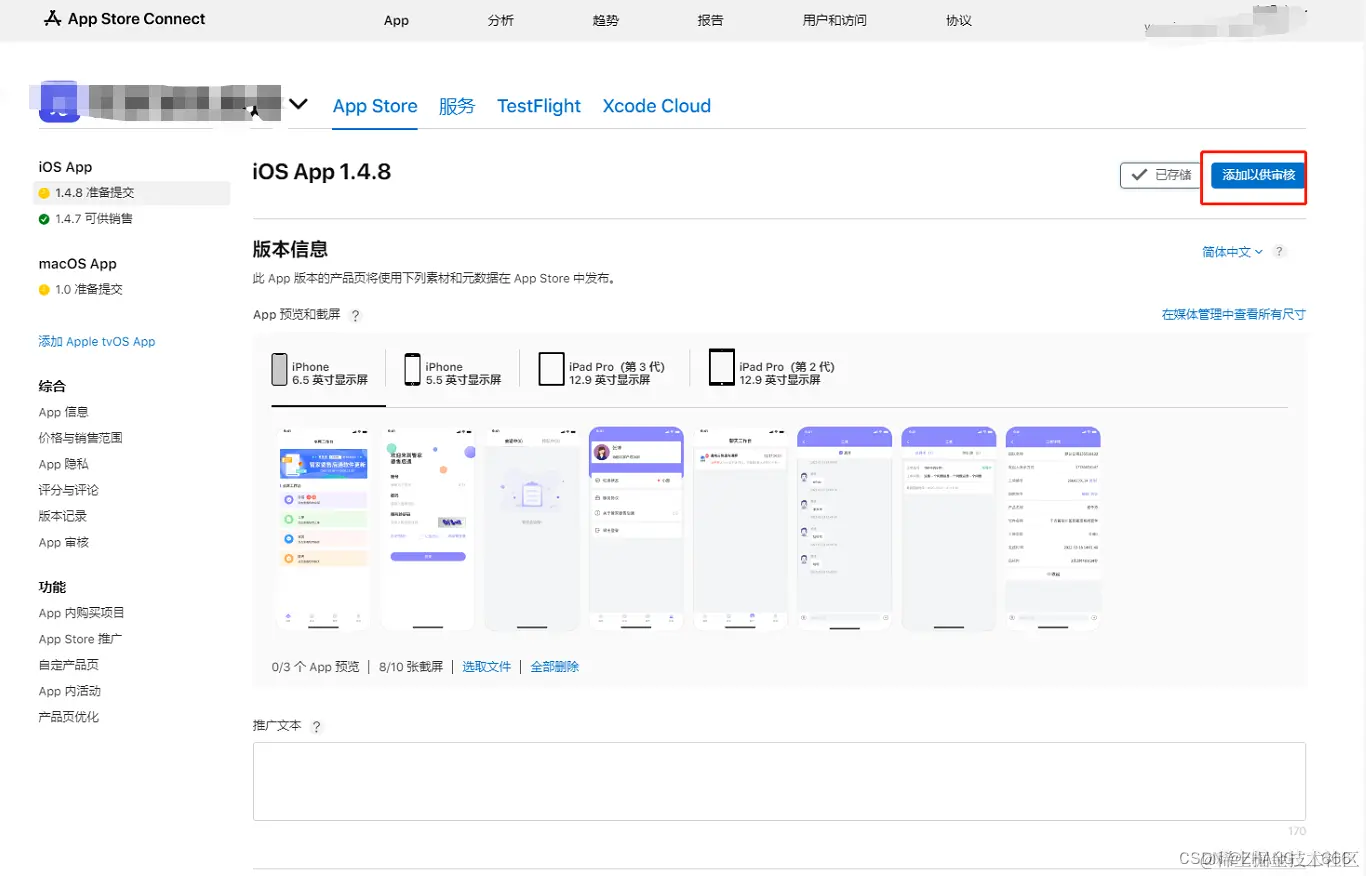Select 1.4.8 准备提交 iOS version

click(x=133, y=193)
